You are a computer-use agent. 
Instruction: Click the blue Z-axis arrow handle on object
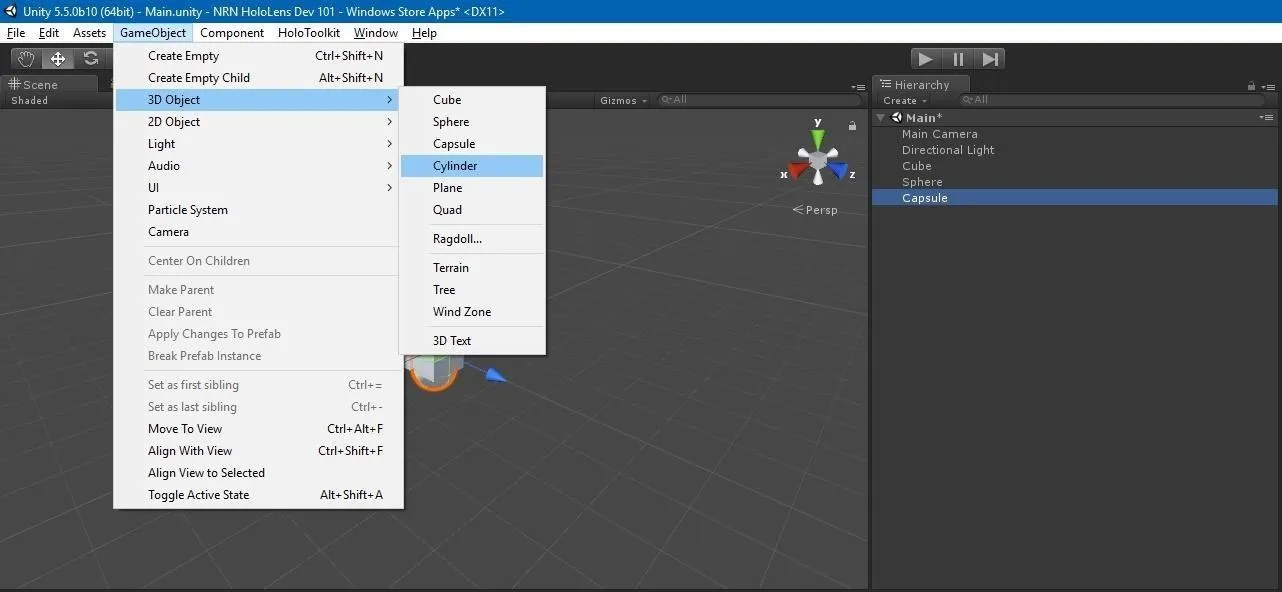[496, 375]
